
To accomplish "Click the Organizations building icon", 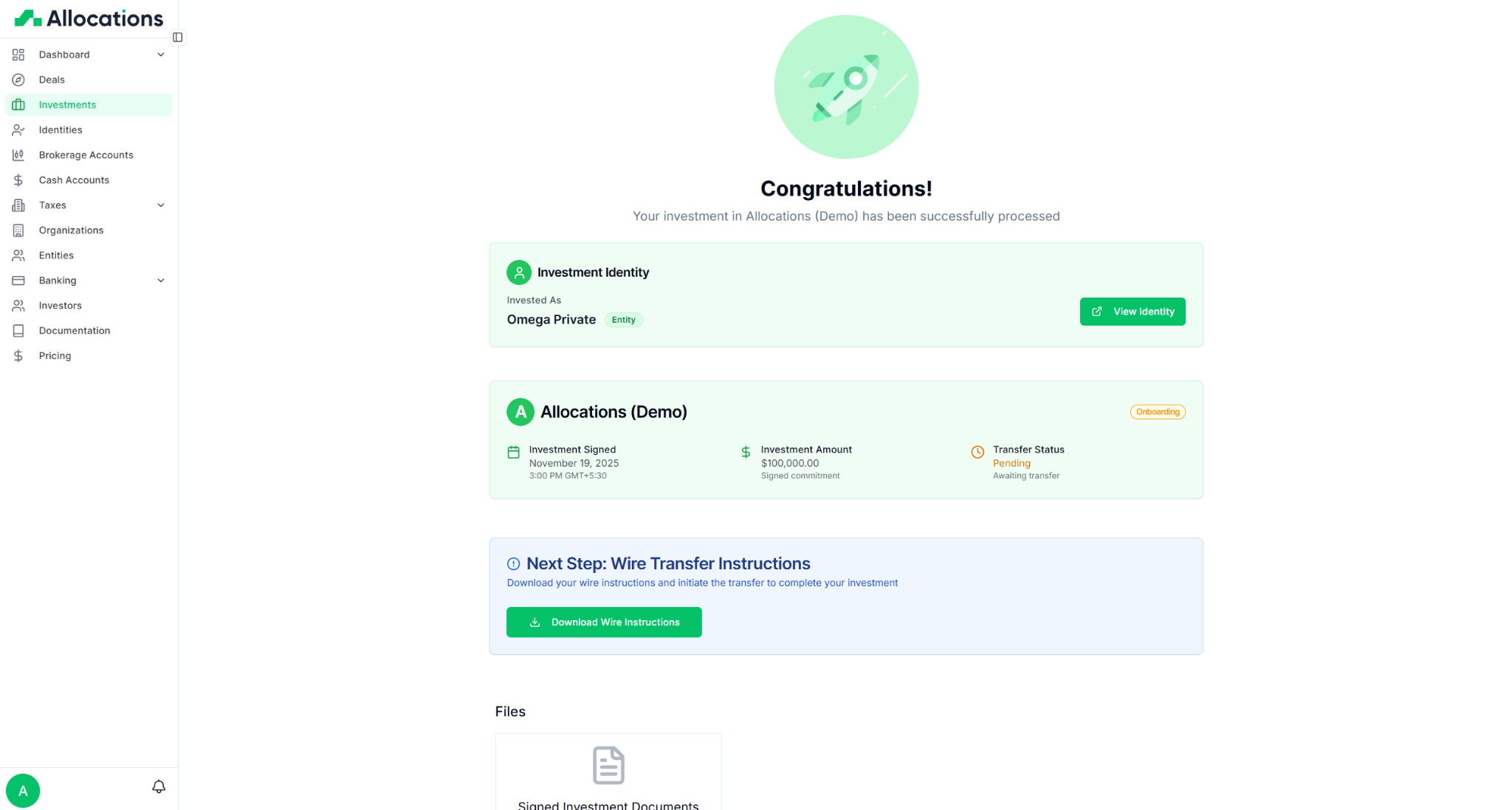I will click(x=18, y=230).
